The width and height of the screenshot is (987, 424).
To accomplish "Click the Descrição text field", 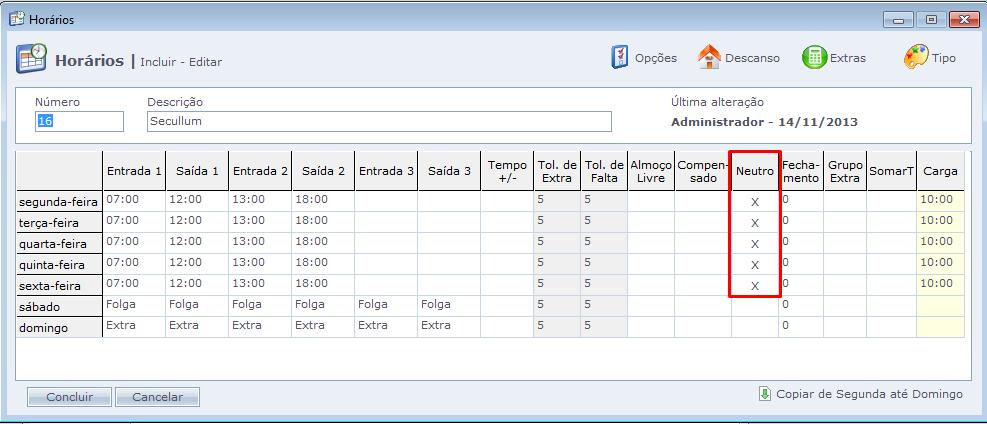I will tap(378, 121).
